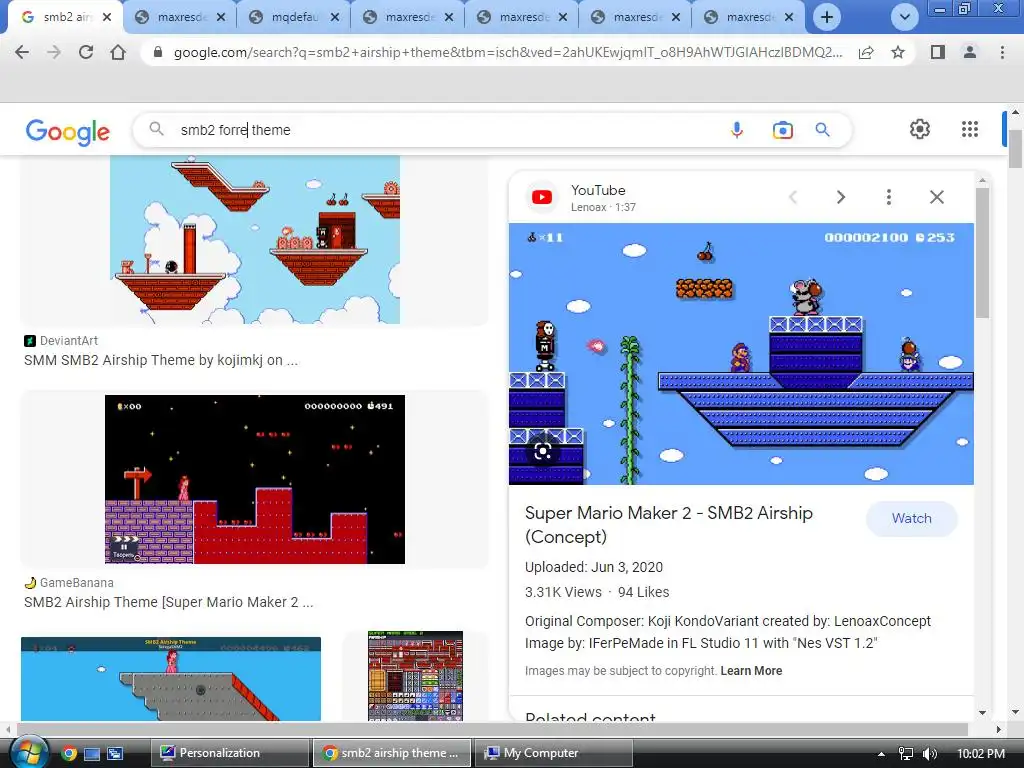
Task: Click the preview panel's scrollbar thumb
Action: point(982,253)
